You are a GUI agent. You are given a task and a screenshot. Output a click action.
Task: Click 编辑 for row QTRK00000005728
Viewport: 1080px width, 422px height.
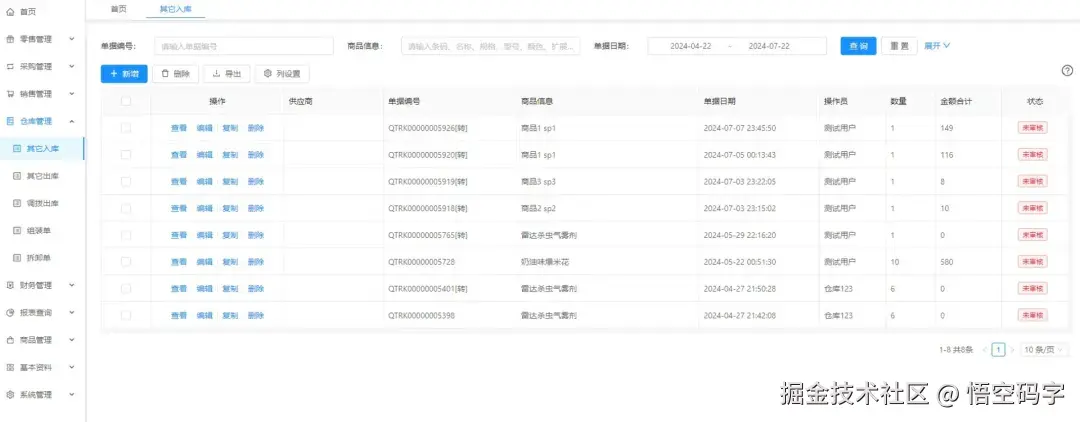coord(205,262)
